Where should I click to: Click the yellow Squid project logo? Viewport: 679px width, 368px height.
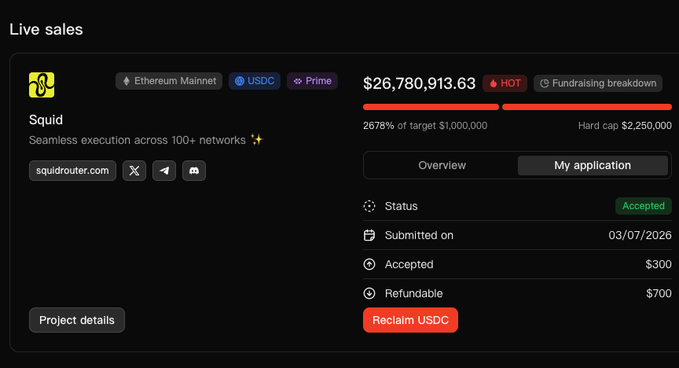click(42, 85)
